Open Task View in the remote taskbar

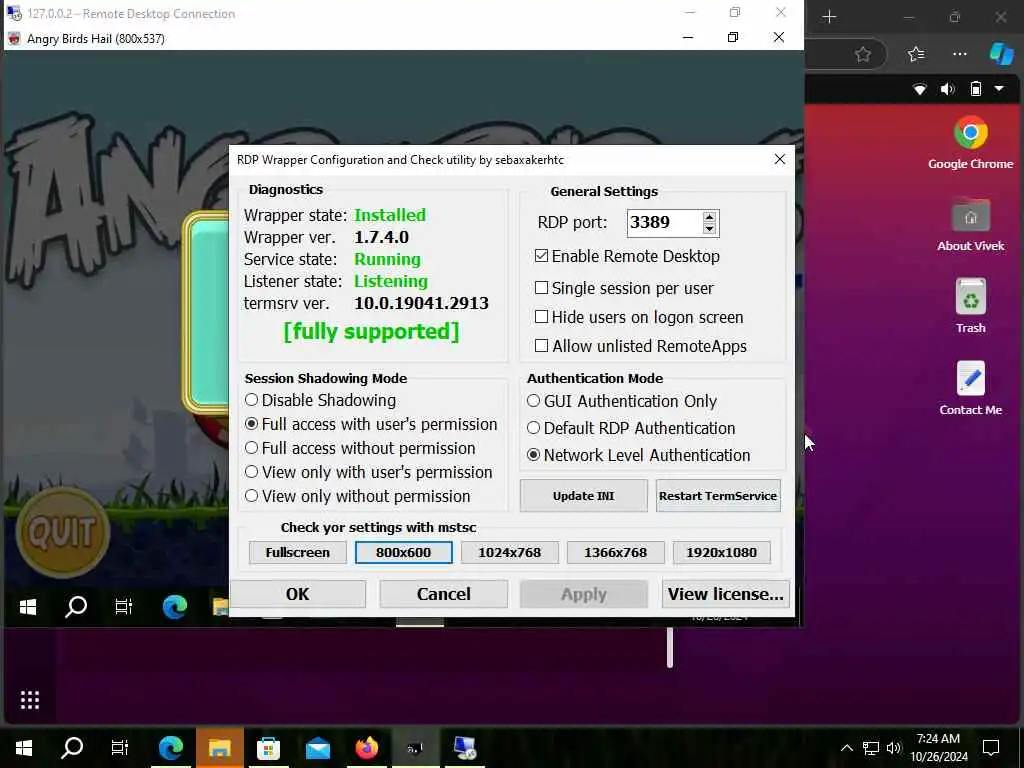click(x=123, y=607)
